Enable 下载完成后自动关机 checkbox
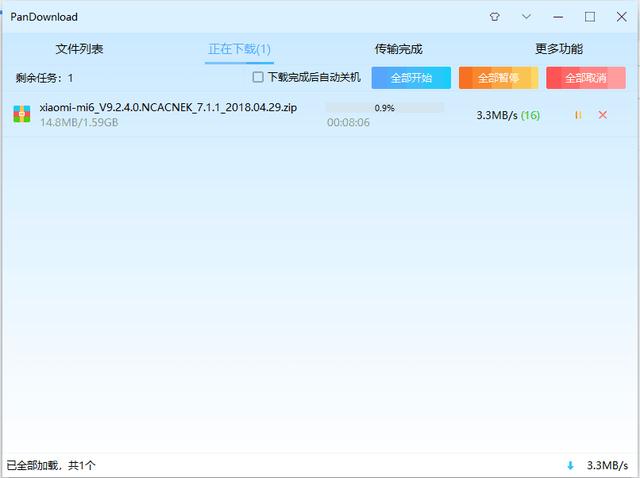Viewport: 640px width, 478px height. pos(258,77)
